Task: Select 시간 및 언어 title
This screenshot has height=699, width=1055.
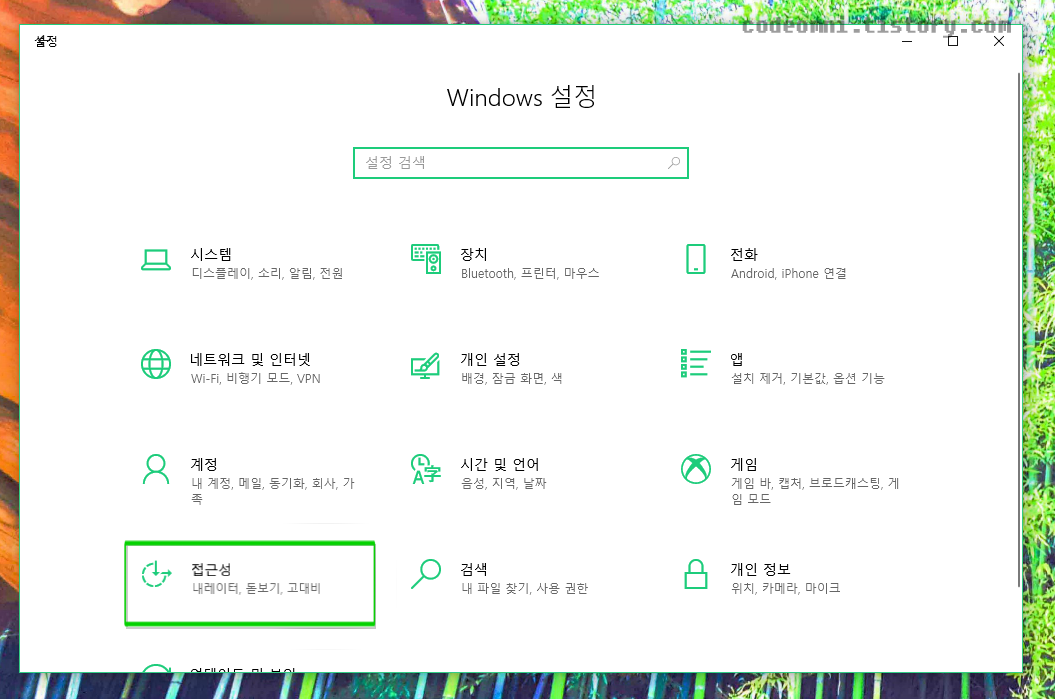Action: [x=500, y=464]
